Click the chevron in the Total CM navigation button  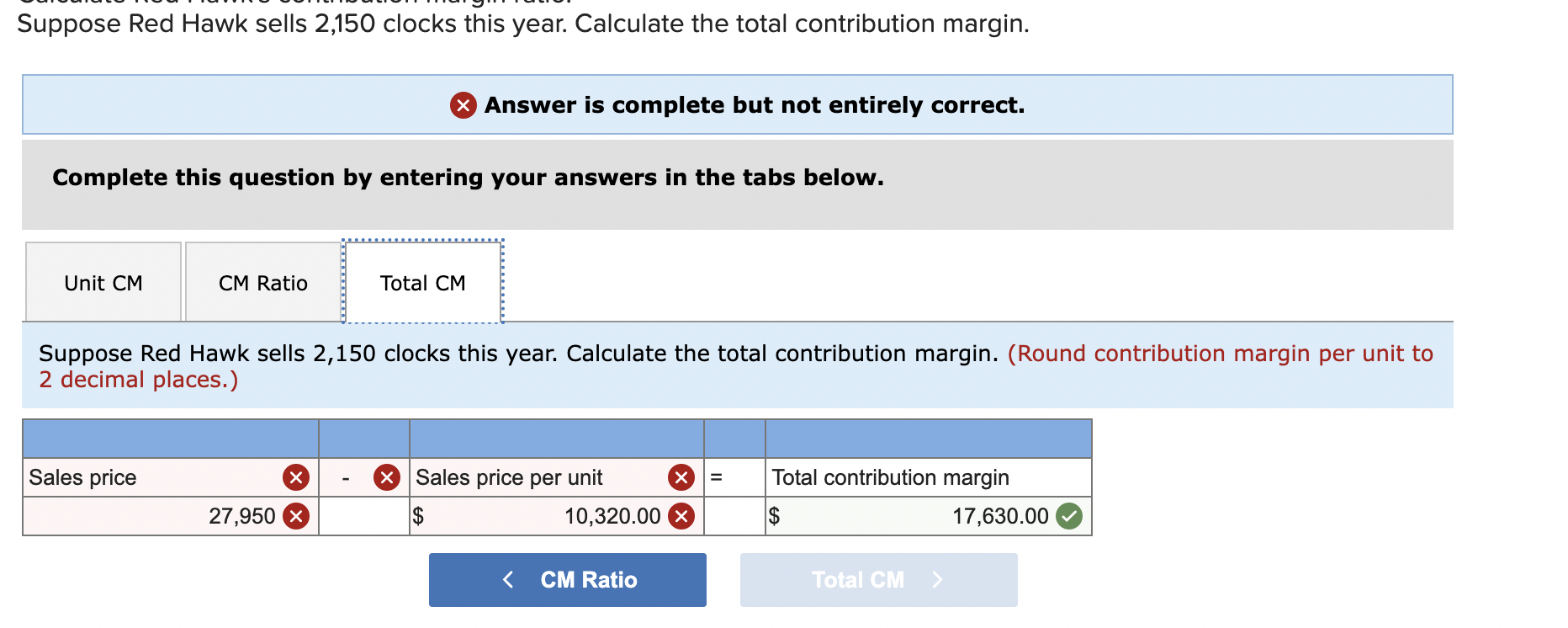click(939, 579)
